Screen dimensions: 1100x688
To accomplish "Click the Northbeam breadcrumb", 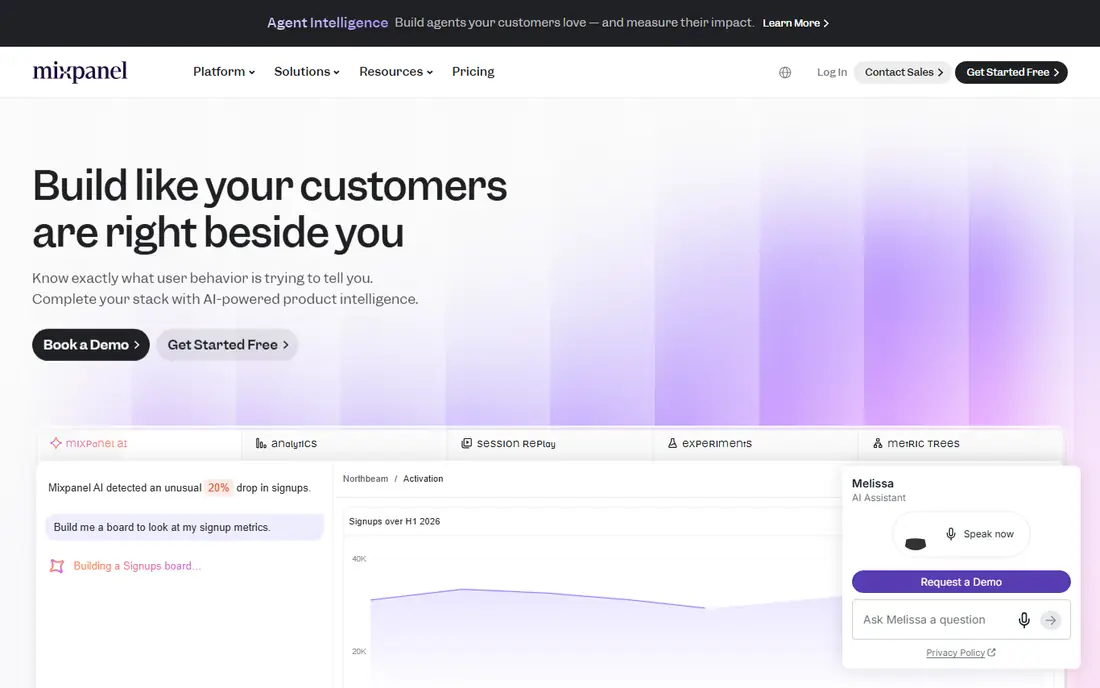I will [365, 478].
